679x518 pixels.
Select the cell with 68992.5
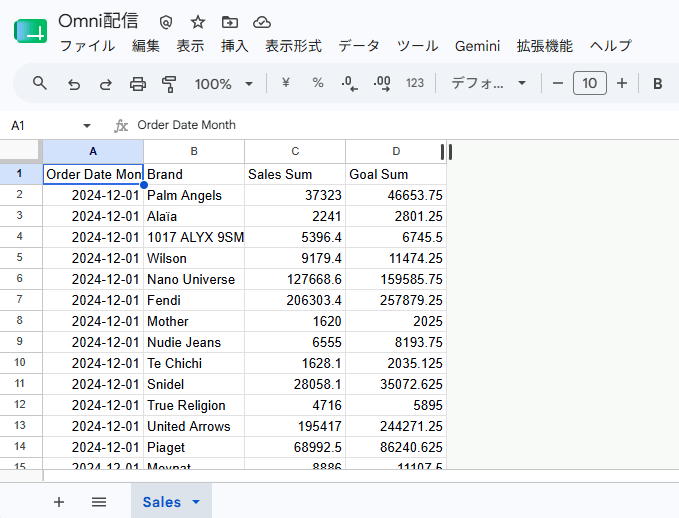point(295,447)
